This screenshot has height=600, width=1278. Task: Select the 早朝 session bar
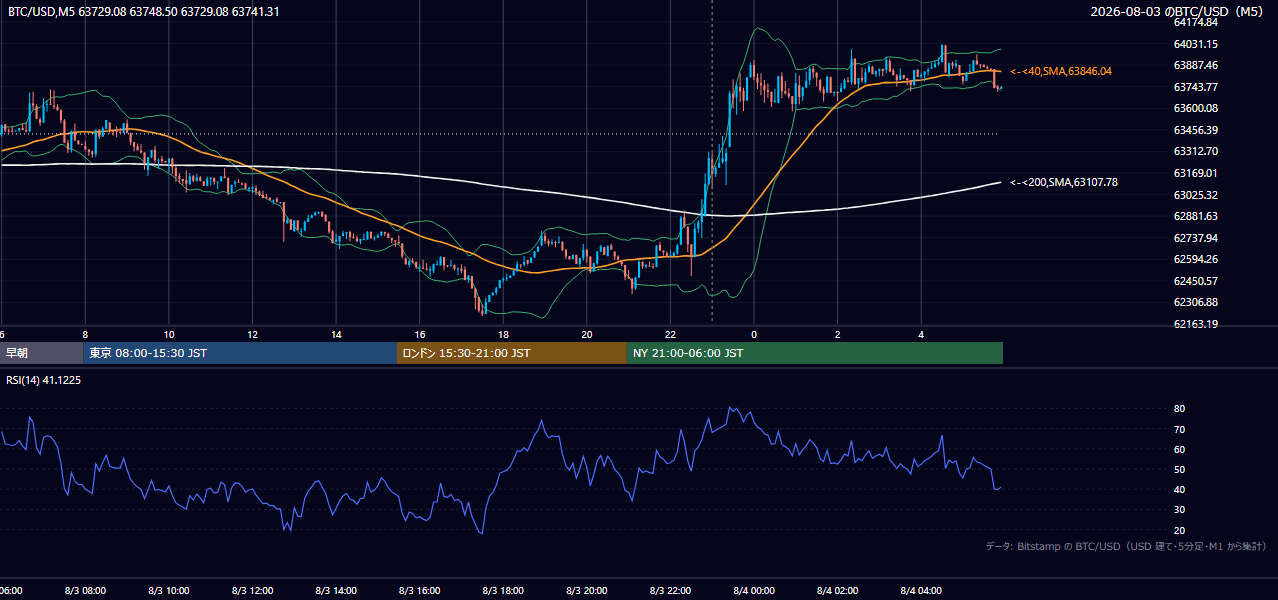41,353
